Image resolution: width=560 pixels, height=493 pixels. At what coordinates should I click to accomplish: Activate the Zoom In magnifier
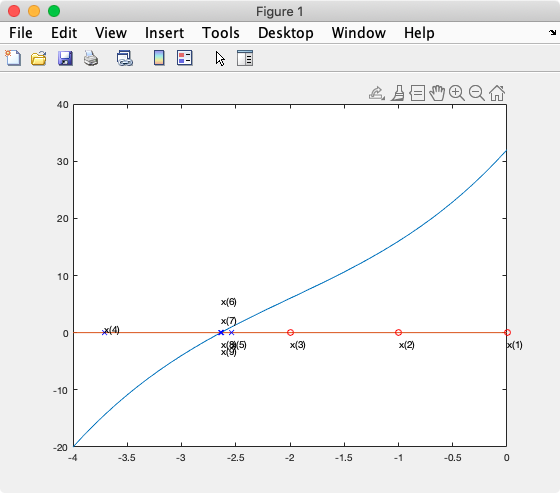pos(457,93)
